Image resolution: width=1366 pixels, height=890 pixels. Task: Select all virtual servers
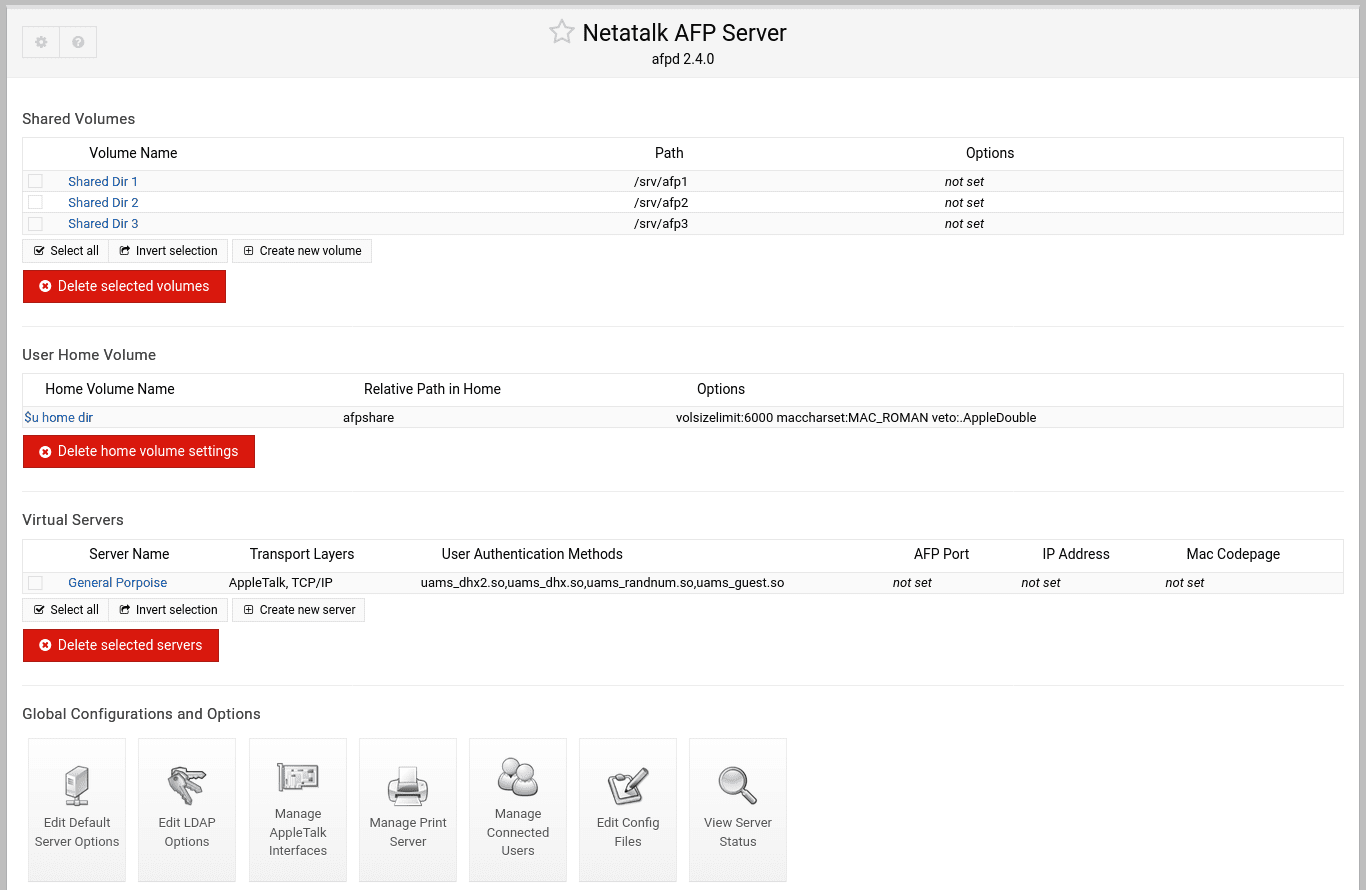[65, 610]
